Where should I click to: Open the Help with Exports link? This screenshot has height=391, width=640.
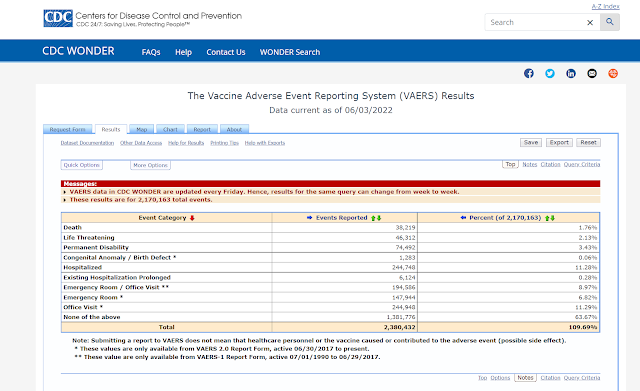click(265, 143)
